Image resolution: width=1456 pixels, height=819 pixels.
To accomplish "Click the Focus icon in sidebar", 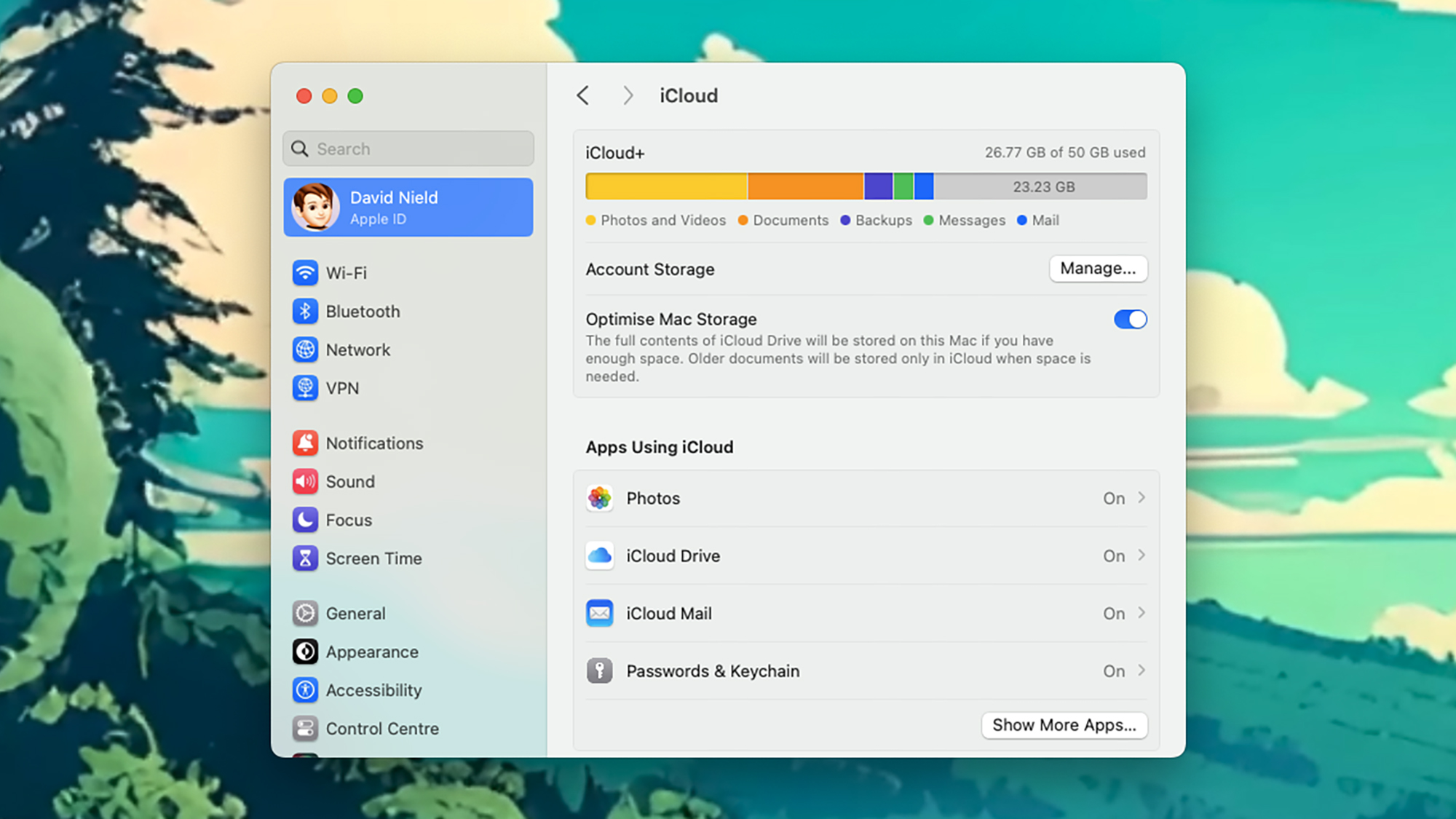I will 304,520.
